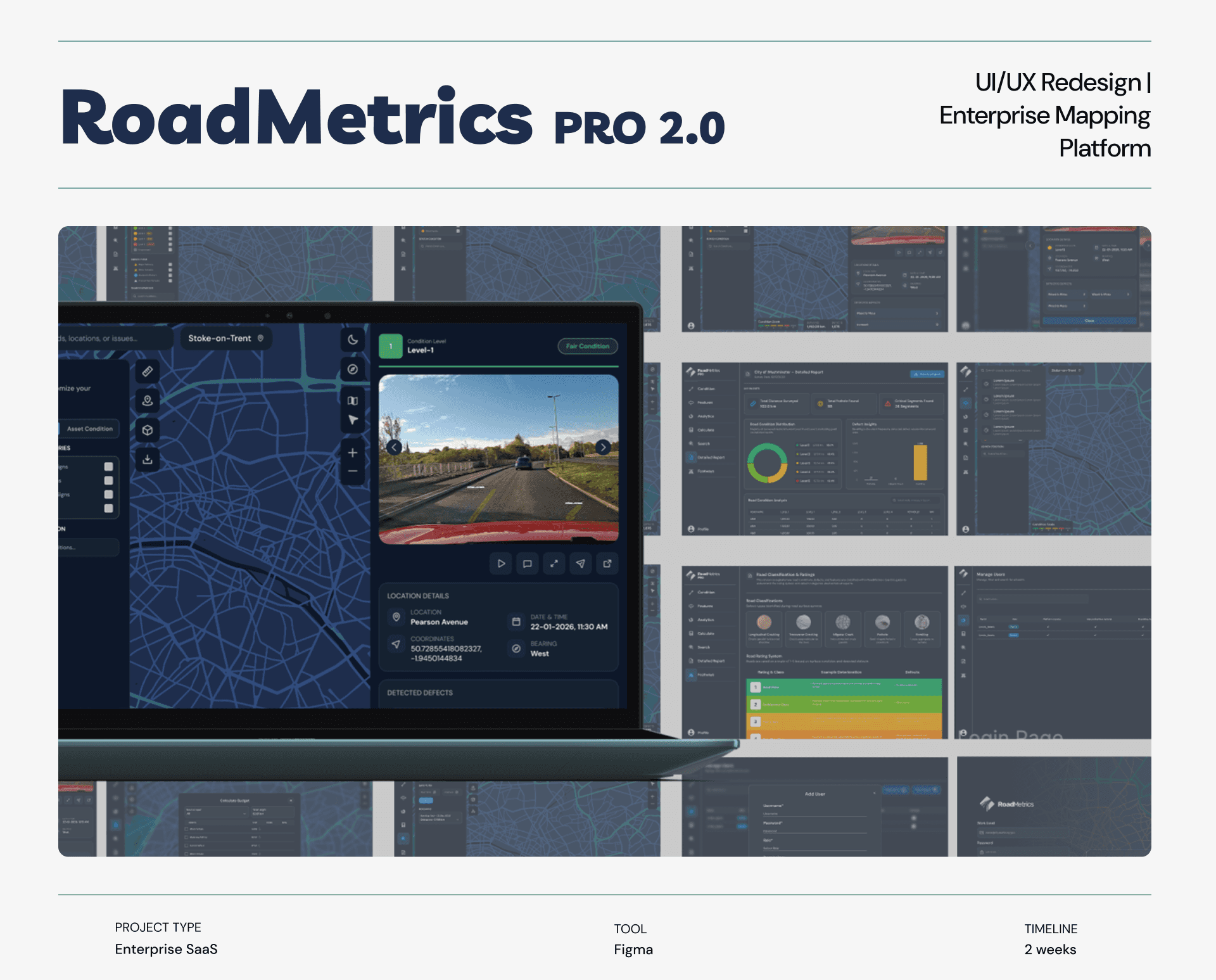Show previous road image with left chevron
This screenshot has height=980, width=1216.
394,447
